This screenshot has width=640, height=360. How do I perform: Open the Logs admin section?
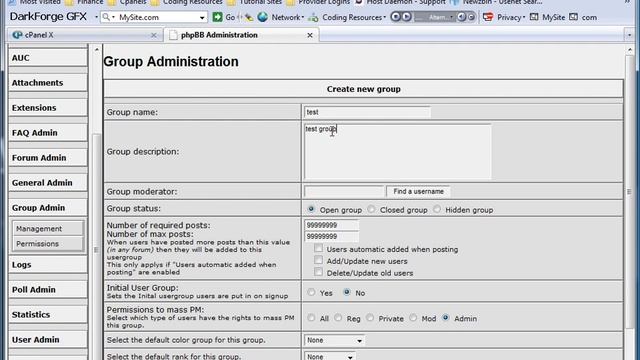pos(48,264)
